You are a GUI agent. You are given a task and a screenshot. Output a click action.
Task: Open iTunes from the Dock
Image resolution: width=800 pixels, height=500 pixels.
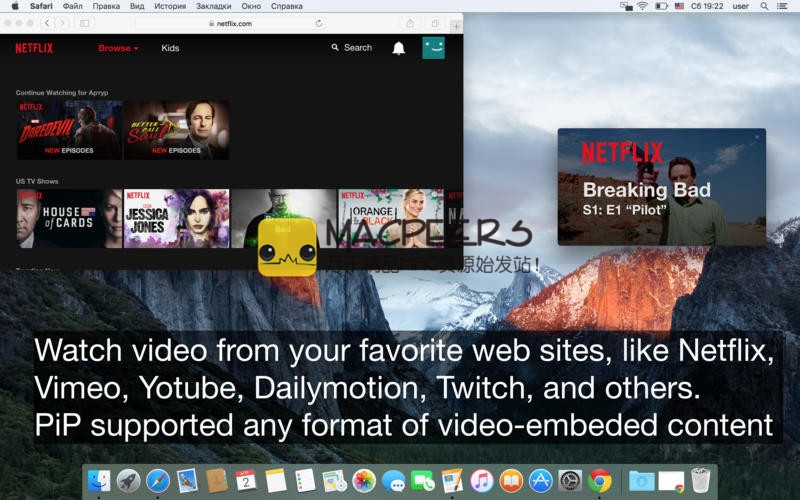(481, 481)
